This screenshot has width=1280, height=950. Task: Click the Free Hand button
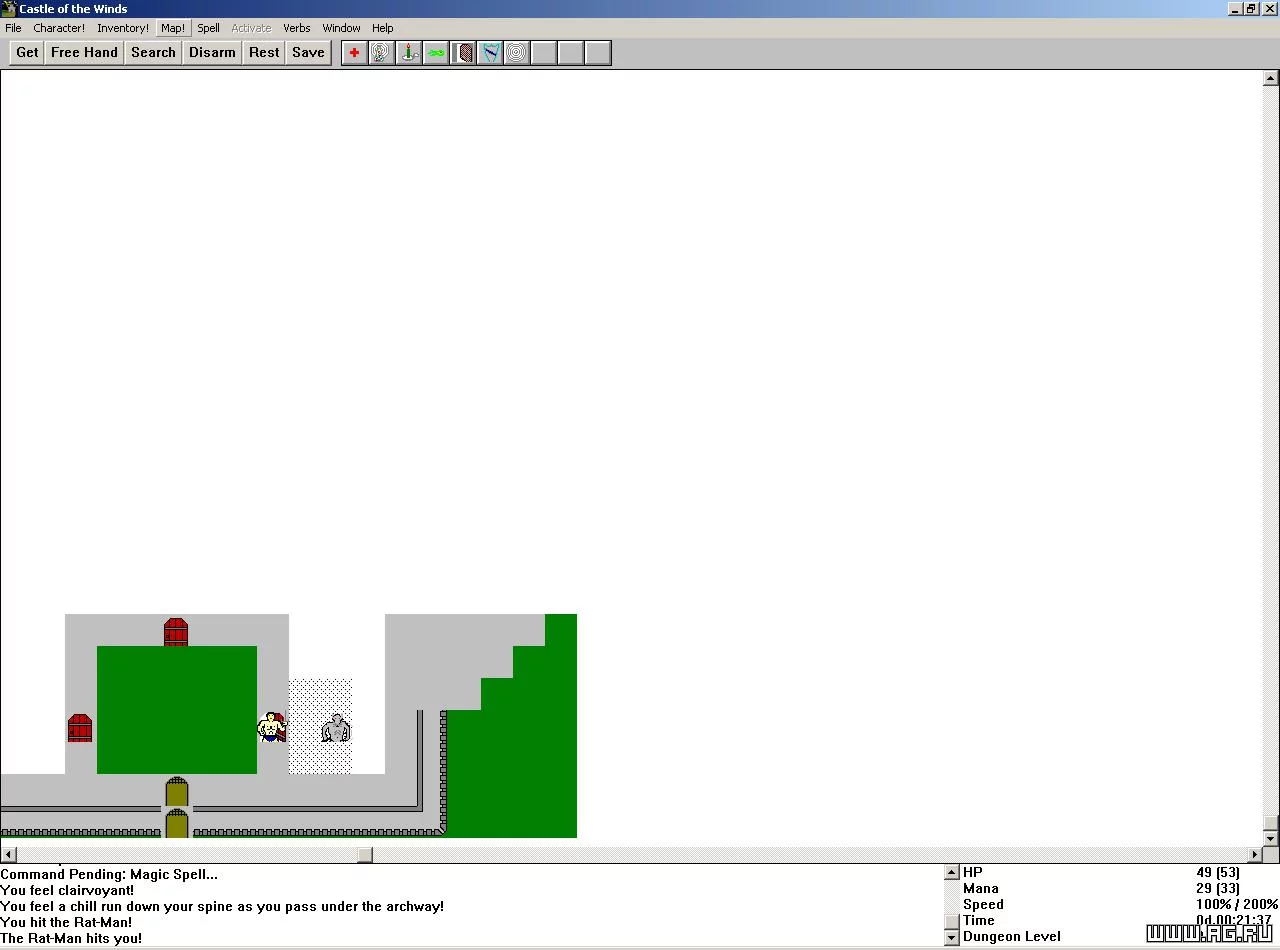click(x=85, y=53)
